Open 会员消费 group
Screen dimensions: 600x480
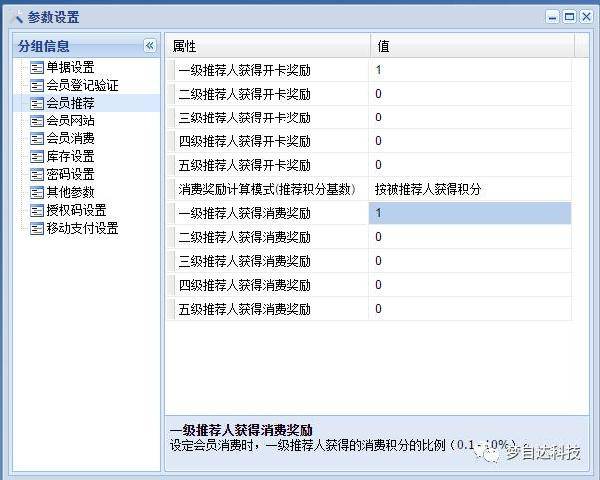(70, 139)
